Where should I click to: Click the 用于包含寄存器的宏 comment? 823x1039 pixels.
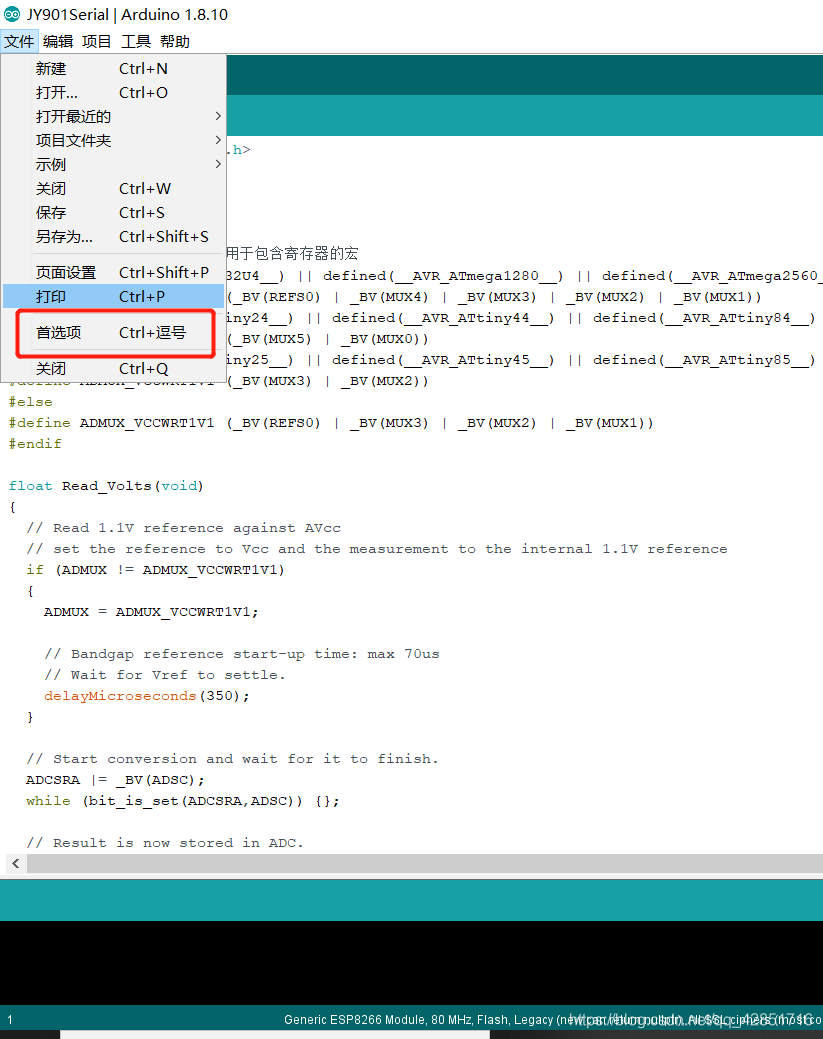tap(292, 253)
